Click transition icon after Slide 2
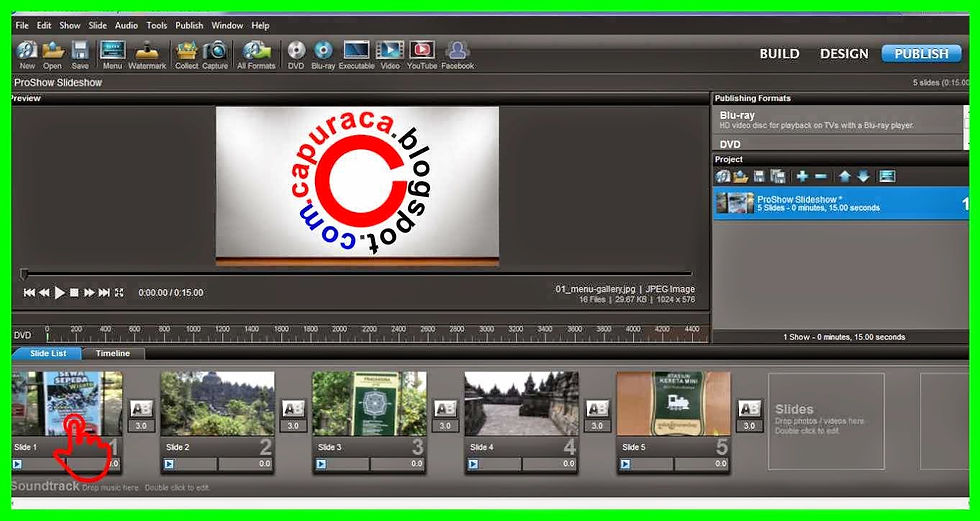The height and width of the screenshot is (521, 980). (293, 409)
